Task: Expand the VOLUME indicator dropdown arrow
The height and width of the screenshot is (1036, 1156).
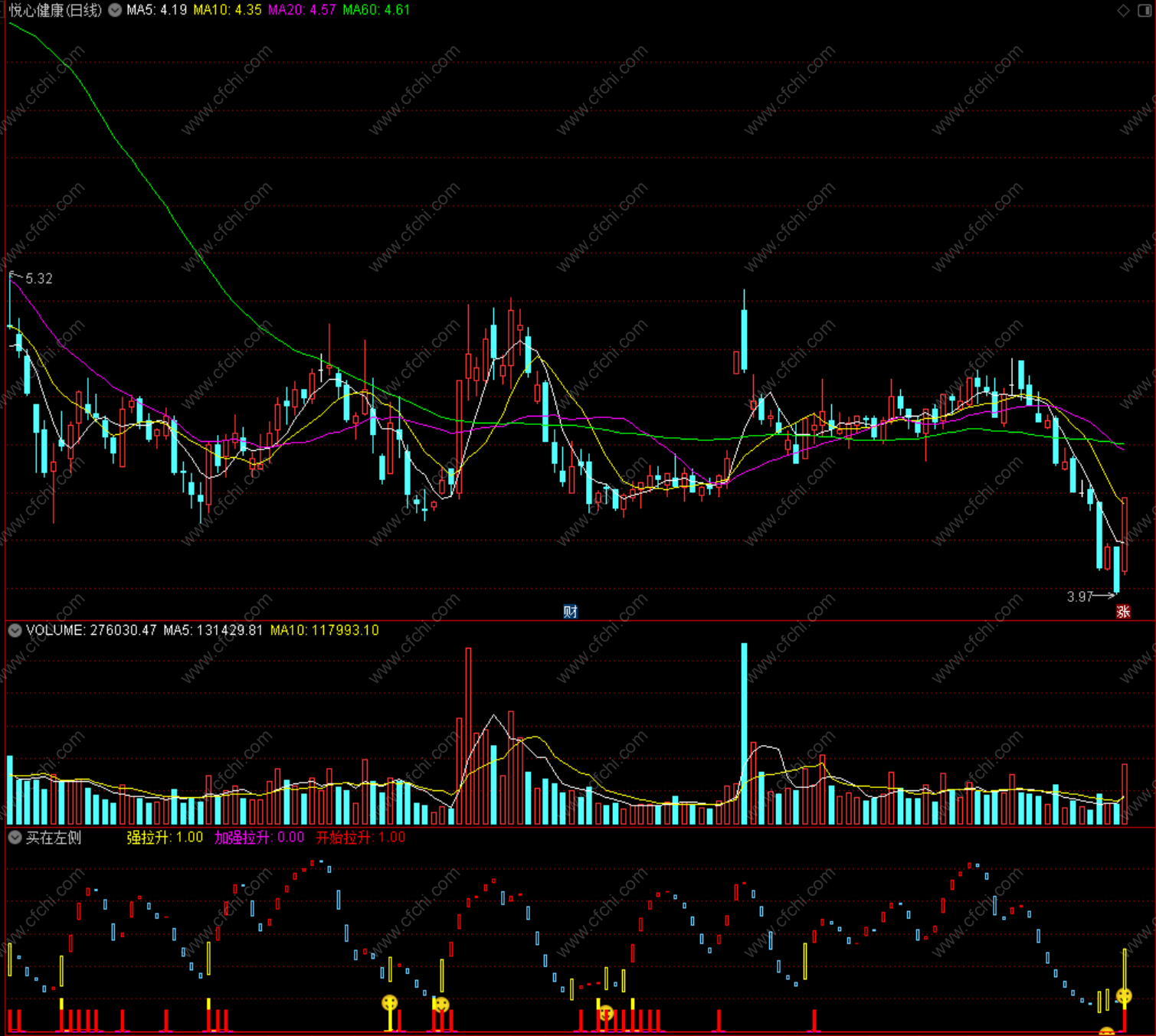Action: click(15, 630)
